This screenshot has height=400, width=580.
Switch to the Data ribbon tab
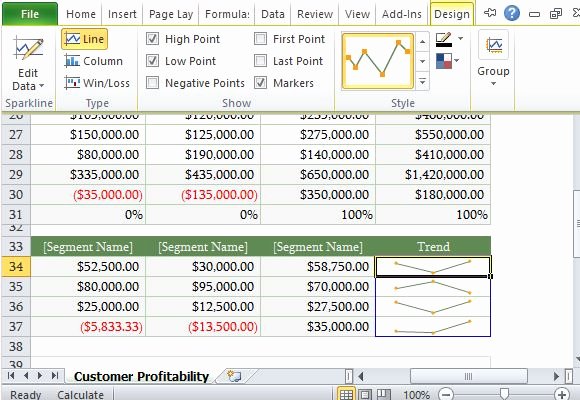pyautogui.click(x=273, y=14)
